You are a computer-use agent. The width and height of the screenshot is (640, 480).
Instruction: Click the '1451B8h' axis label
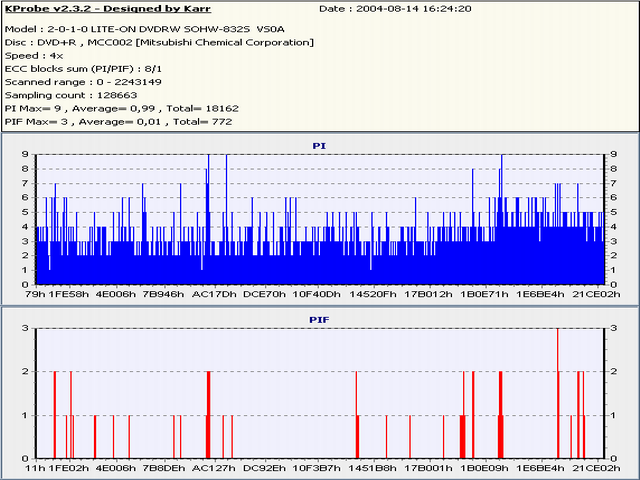coord(372,468)
